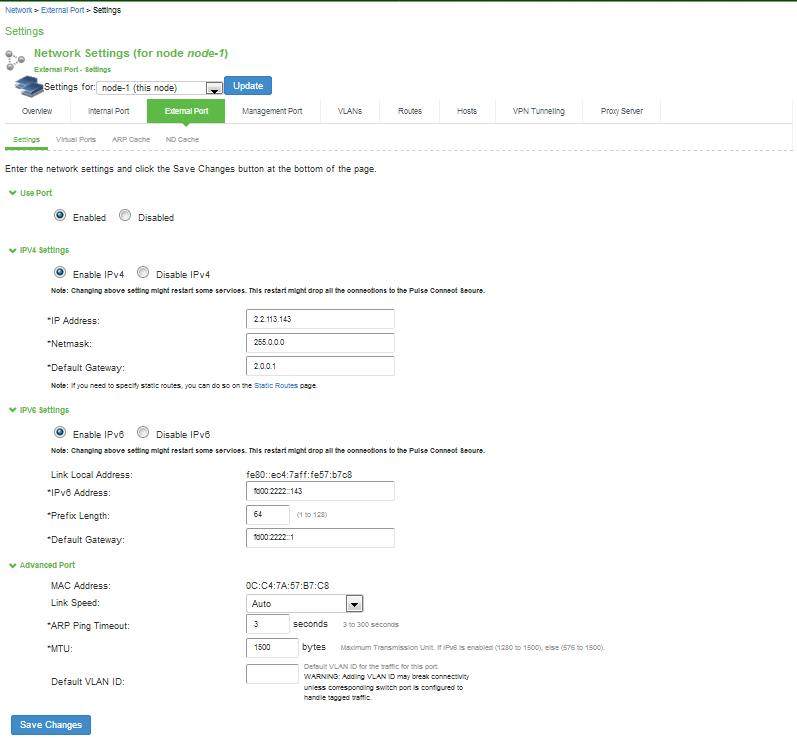Collapse the IPV4 Settings section
The width and height of the screenshot is (797, 738).
pyautogui.click(x=12, y=250)
